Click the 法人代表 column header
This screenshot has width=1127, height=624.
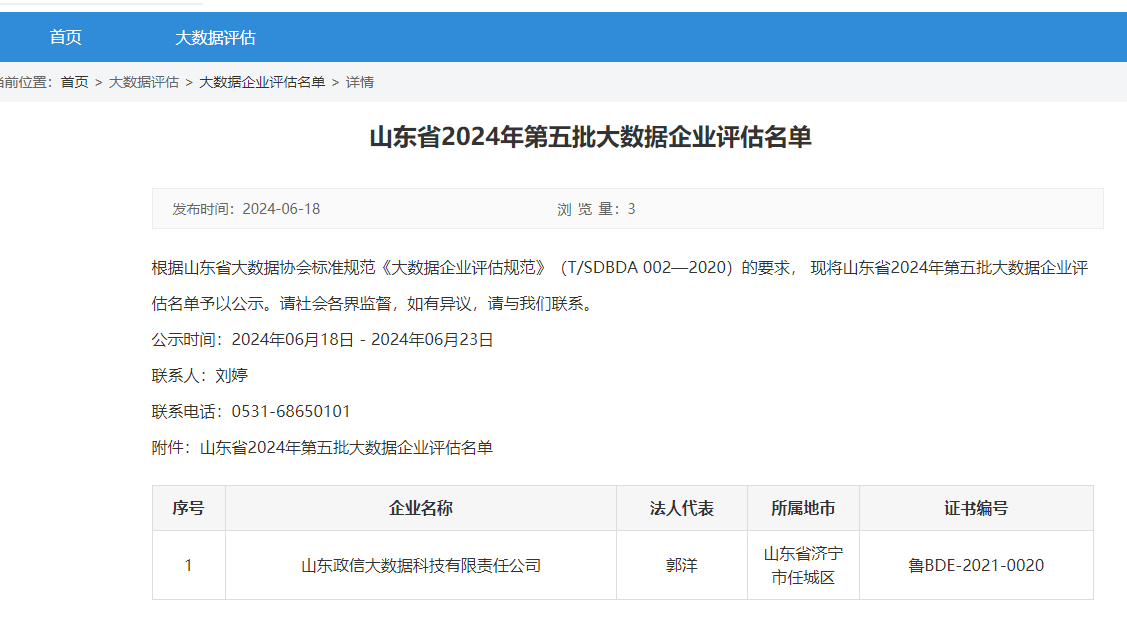(x=681, y=508)
